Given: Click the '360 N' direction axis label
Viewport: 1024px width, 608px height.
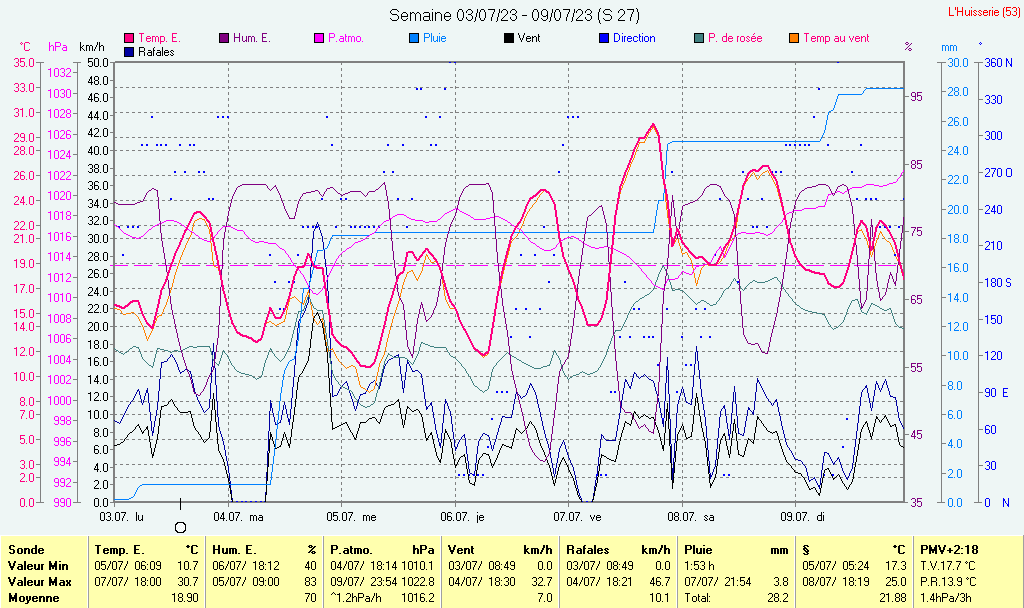Looking at the screenshot, I should (998, 63).
